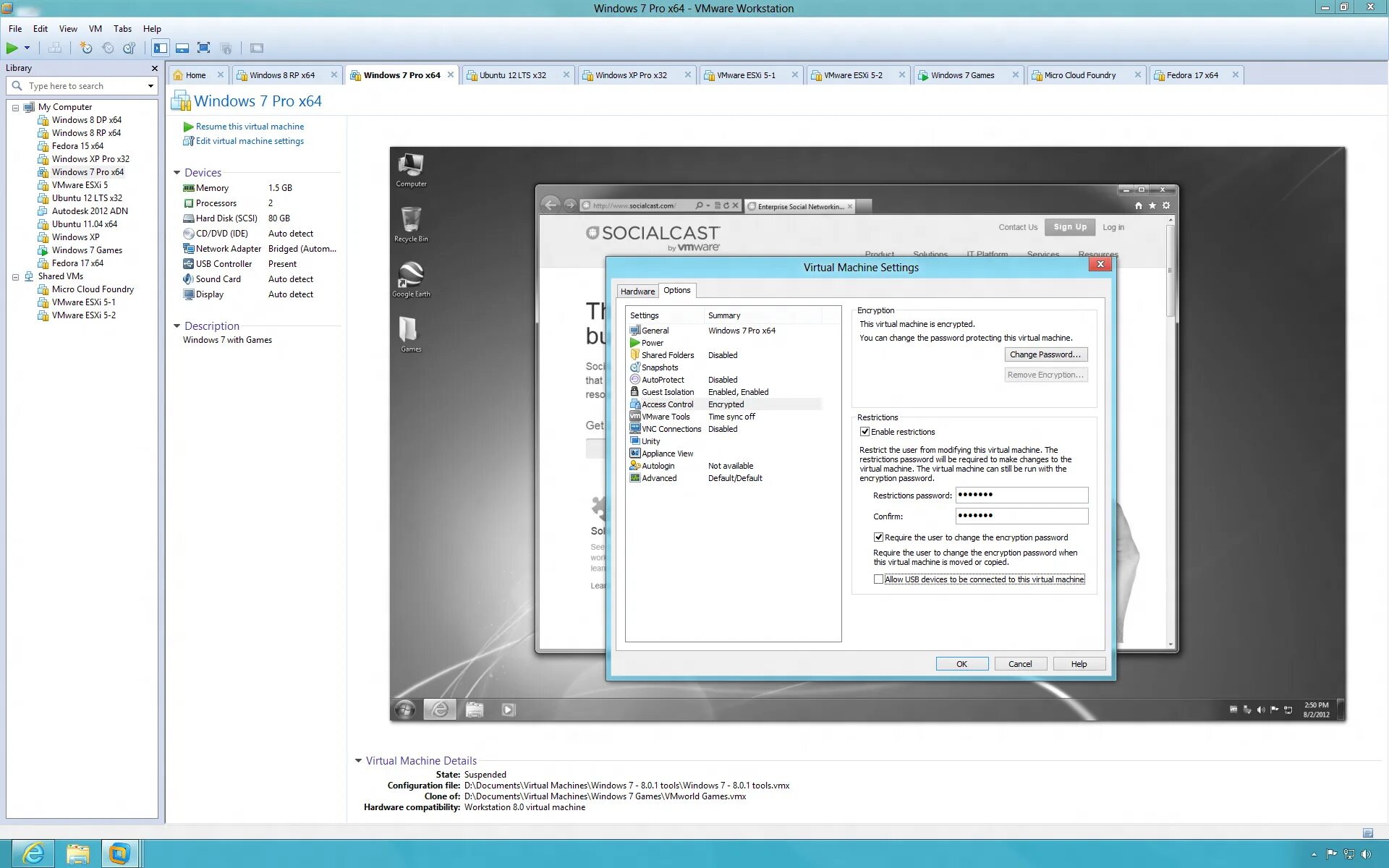
Task: Open the Snapshot Manager
Action: [x=129, y=48]
